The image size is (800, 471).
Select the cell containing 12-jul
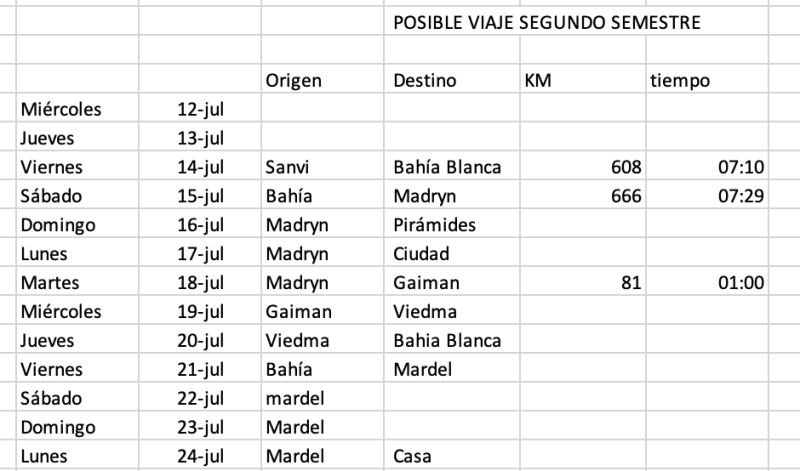(x=200, y=109)
